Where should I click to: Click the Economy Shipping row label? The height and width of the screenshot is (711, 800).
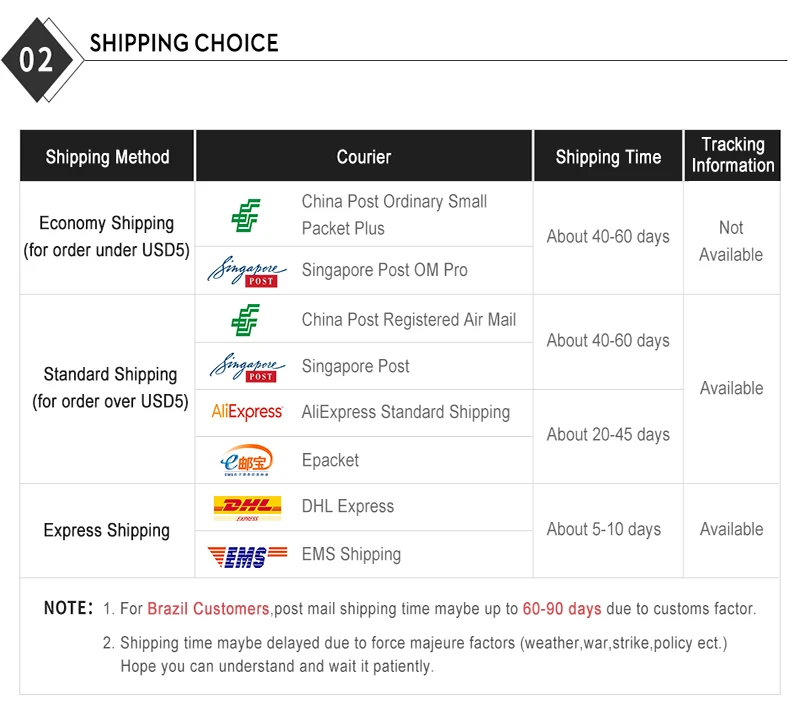click(x=107, y=237)
